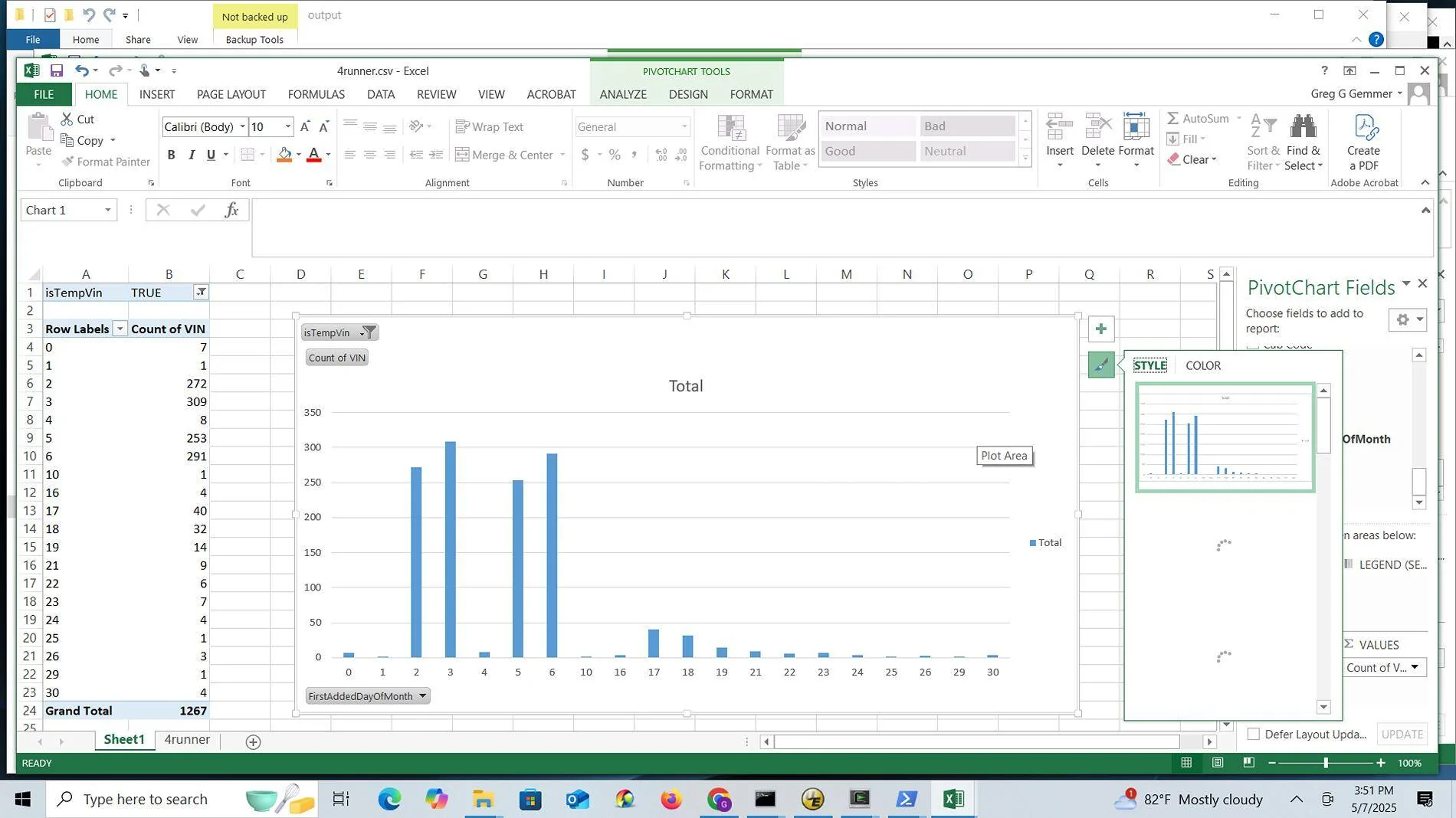Apply the fill color bucket

tap(284, 155)
